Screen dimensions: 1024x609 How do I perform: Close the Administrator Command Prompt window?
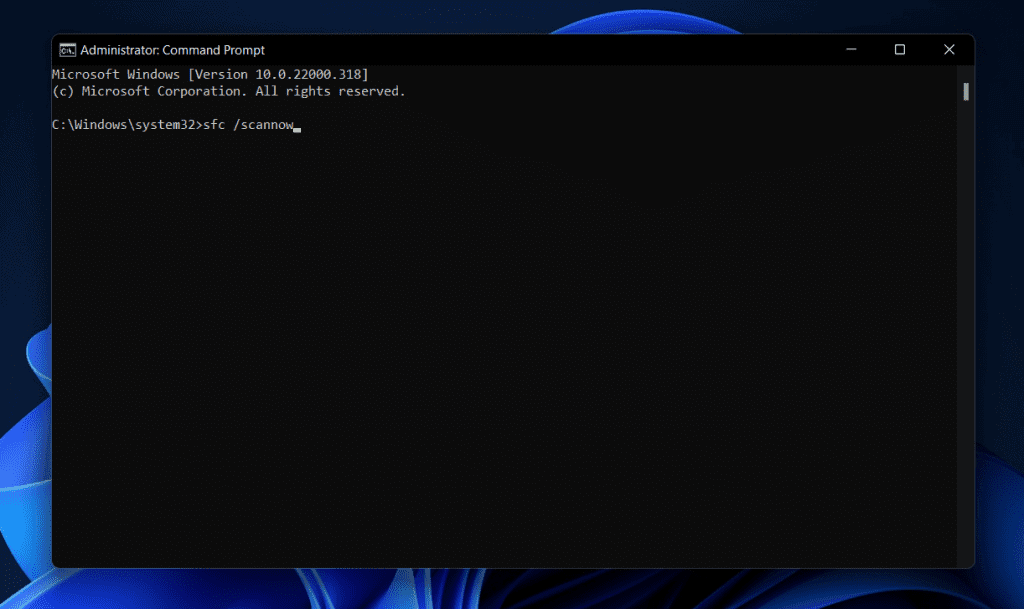(948, 50)
